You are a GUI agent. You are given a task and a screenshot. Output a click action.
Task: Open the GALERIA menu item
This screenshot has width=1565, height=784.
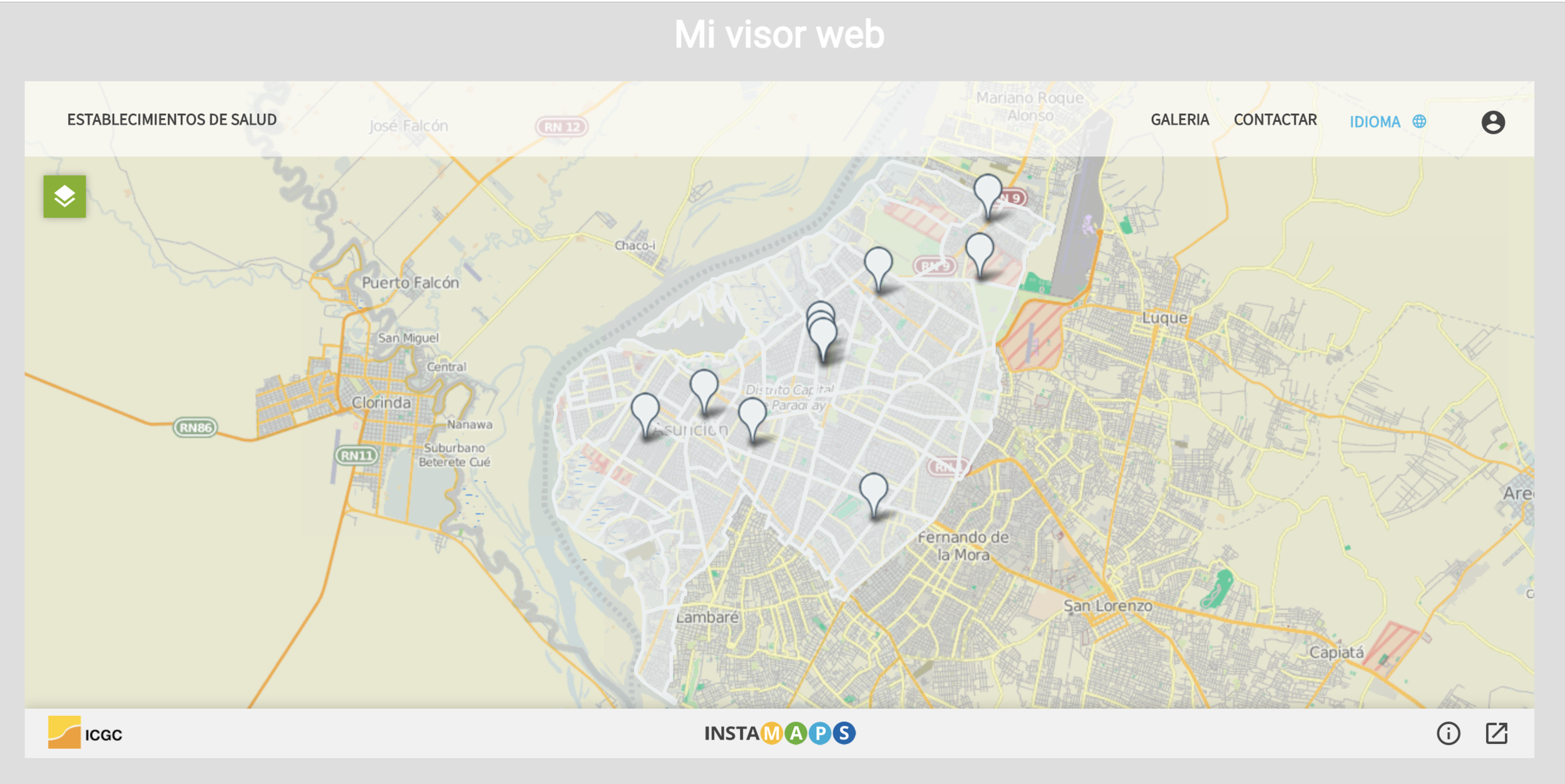(x=1179, y=120)
